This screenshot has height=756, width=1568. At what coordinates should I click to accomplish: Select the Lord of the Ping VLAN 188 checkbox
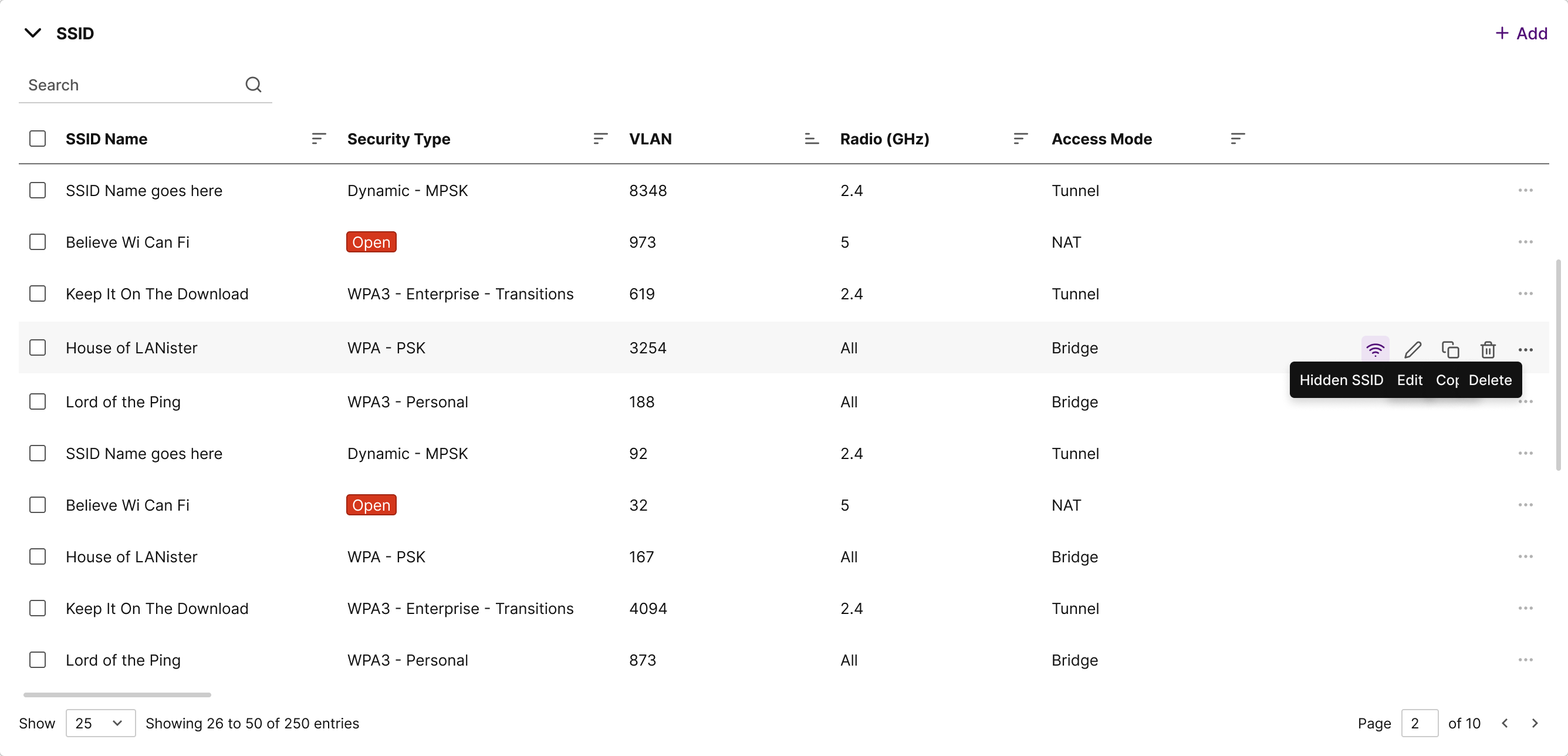pyautogui.click(x=38, y=401)
